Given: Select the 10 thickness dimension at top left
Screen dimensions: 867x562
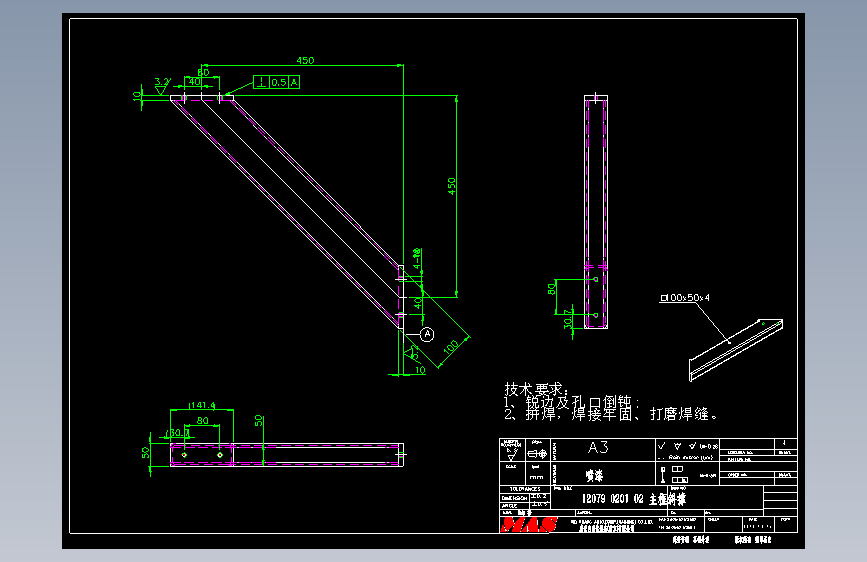Looking at the screenshot, I should click(137, 96).
